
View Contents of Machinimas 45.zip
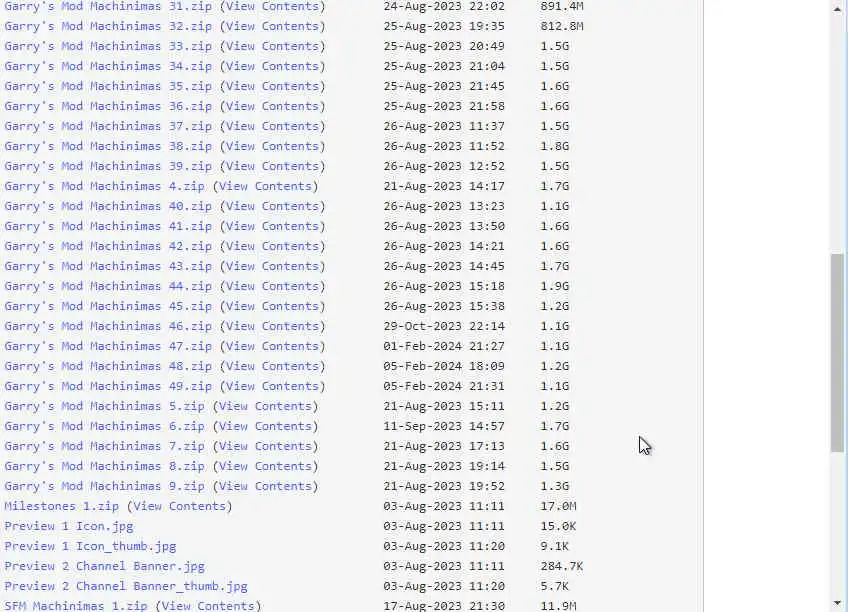[x=273, y=307]
